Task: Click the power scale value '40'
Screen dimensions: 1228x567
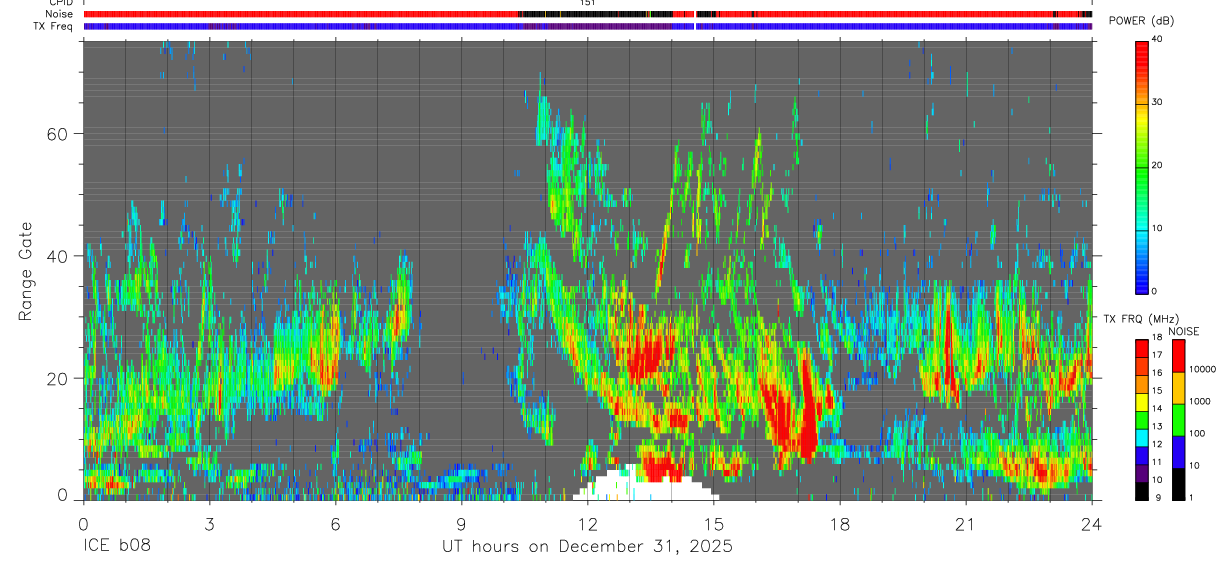Action: pos(1158,40)
